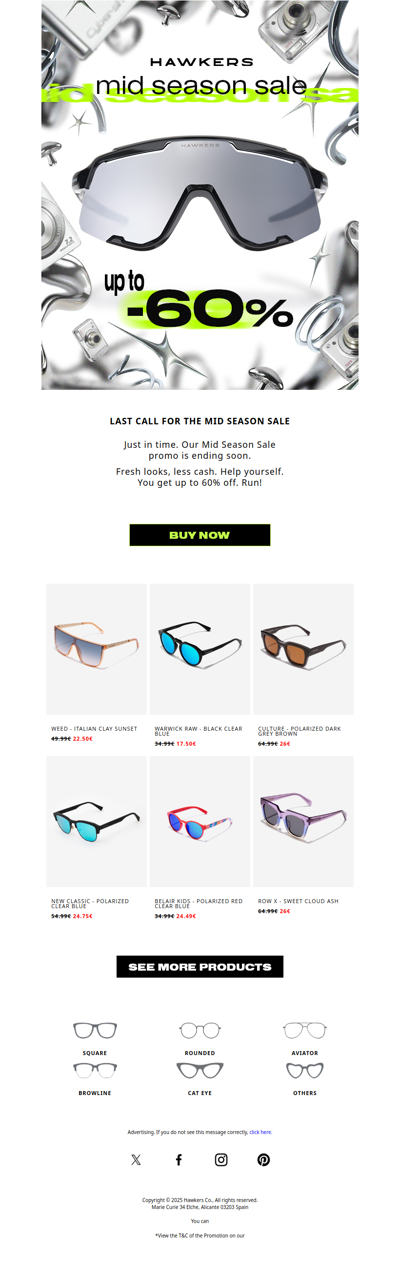Open the New Classic Polarized Clear Blue image
The height and width of the screenshot is (1264, 400).
click(96, 821)
